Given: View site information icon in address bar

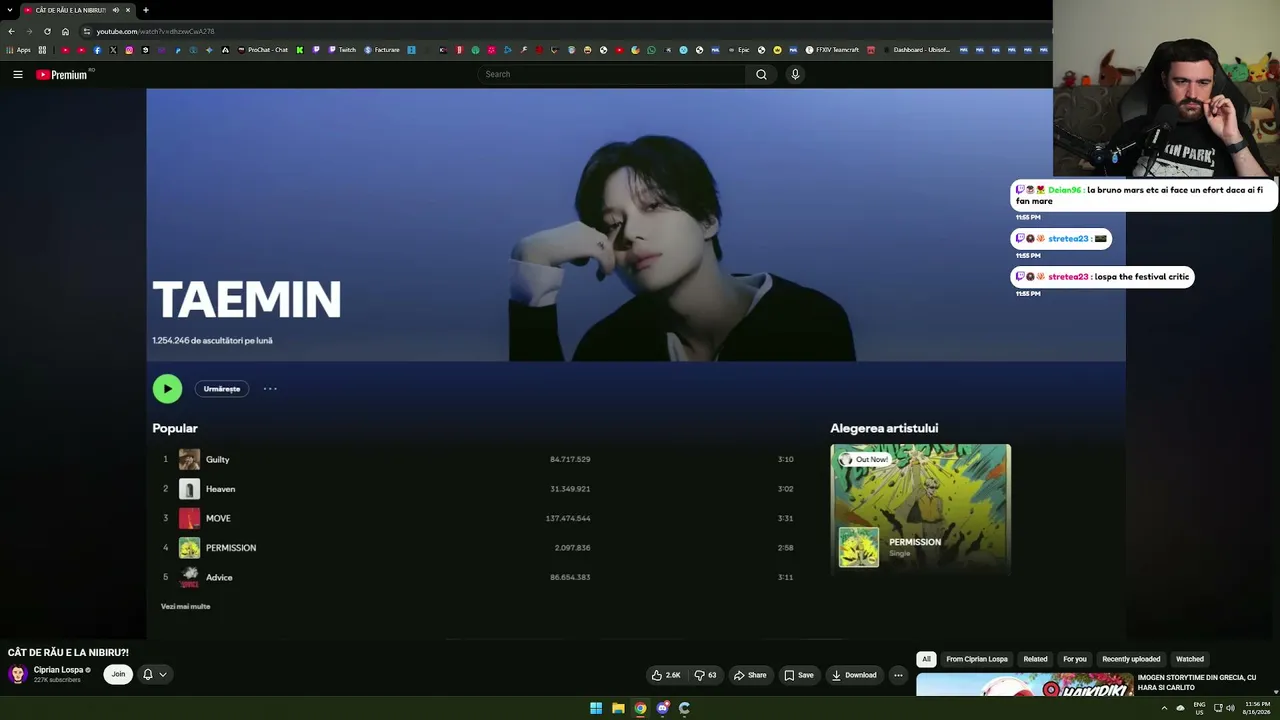Looking at the screenshot, I should pos(87,31).
